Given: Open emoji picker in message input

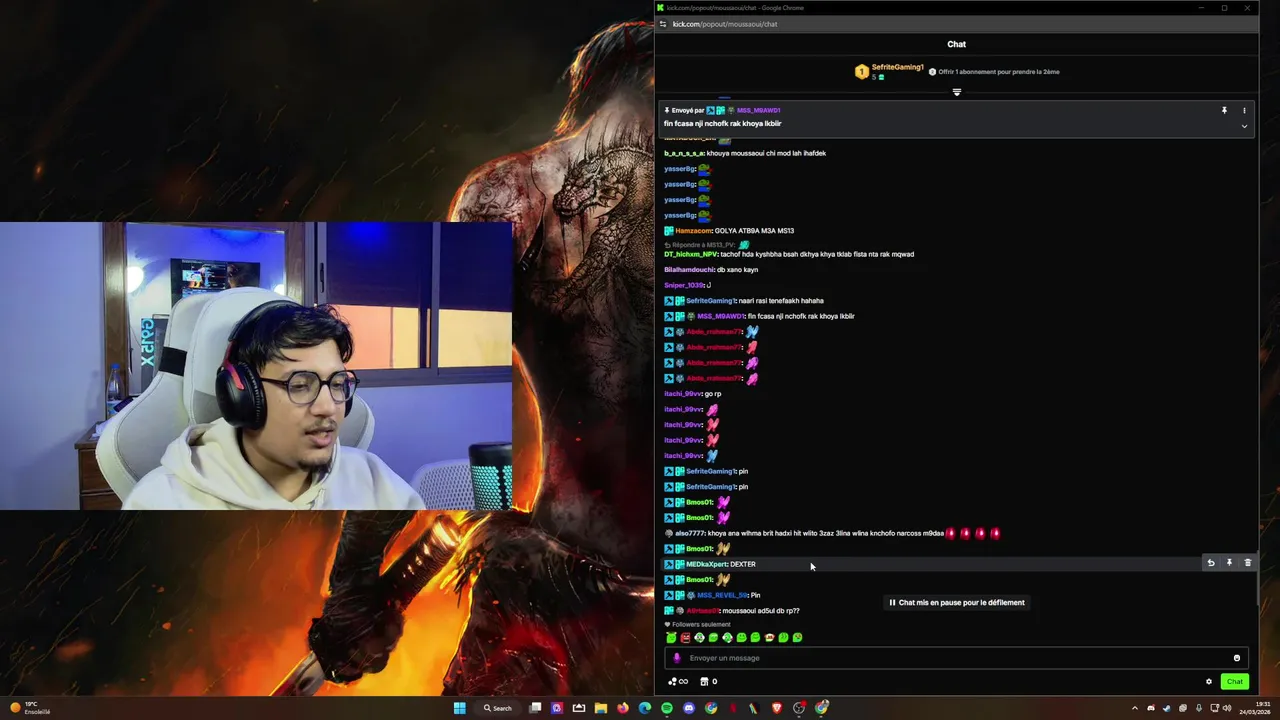Looking at the screenshot, I should coord(1237,658).
